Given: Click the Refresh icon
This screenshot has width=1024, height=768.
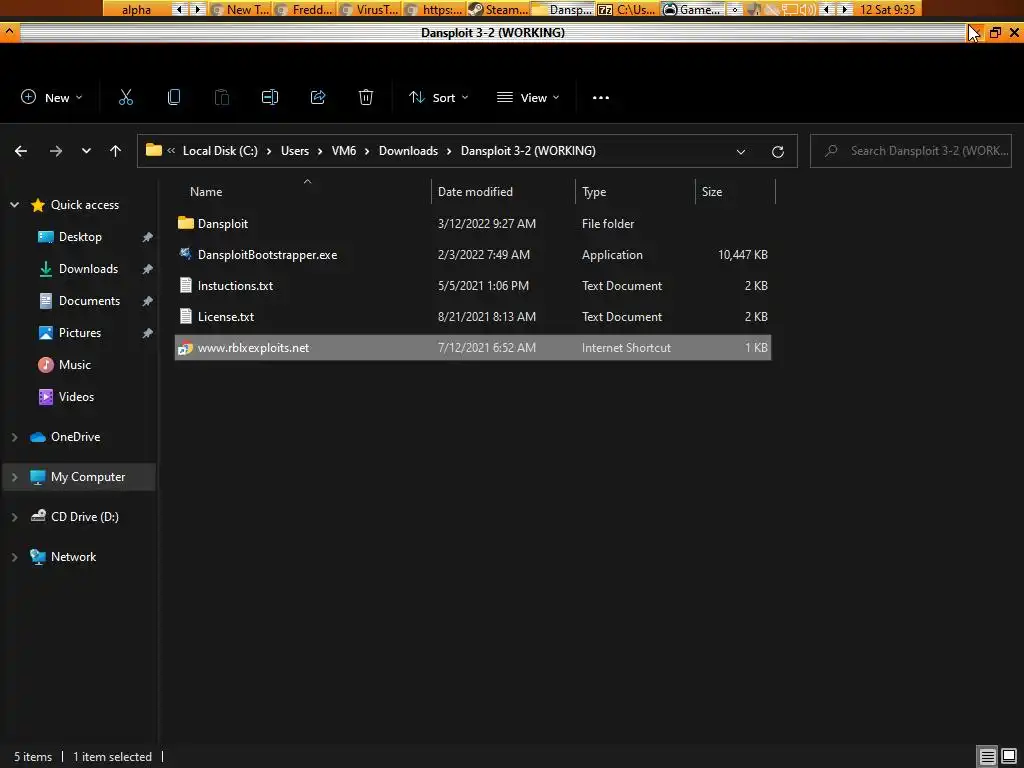Looking at the screenshot, I should (778, 152).
